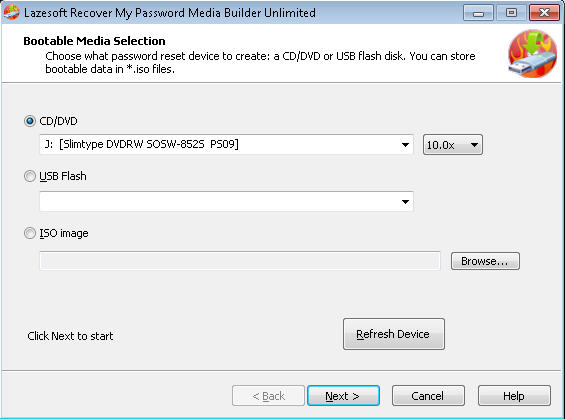Click the Refresh Device button
The height and width of the screenshot is (419, 565).
click(x=394, y=334)
